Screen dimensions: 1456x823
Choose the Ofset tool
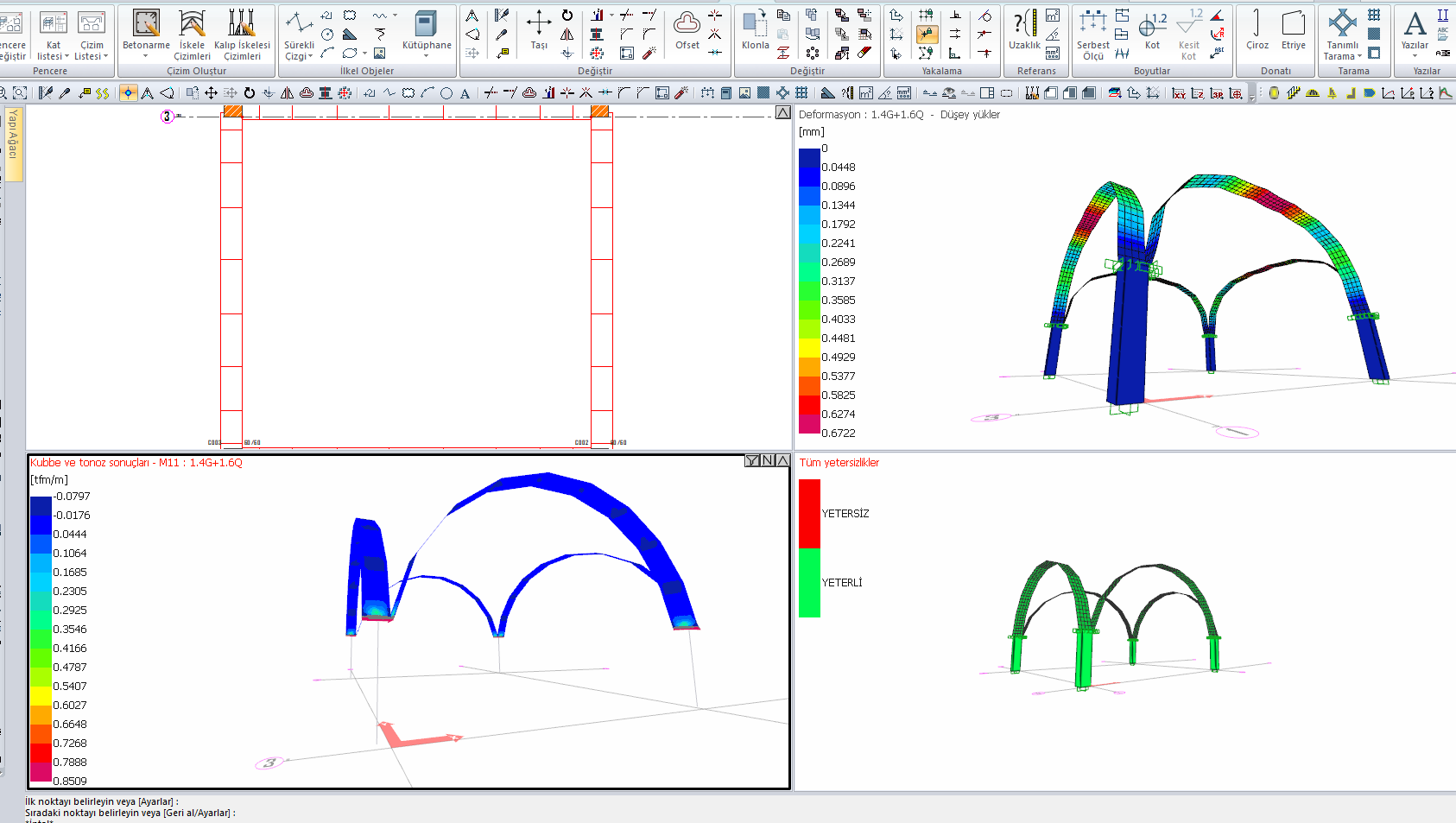tap(687, 29)
